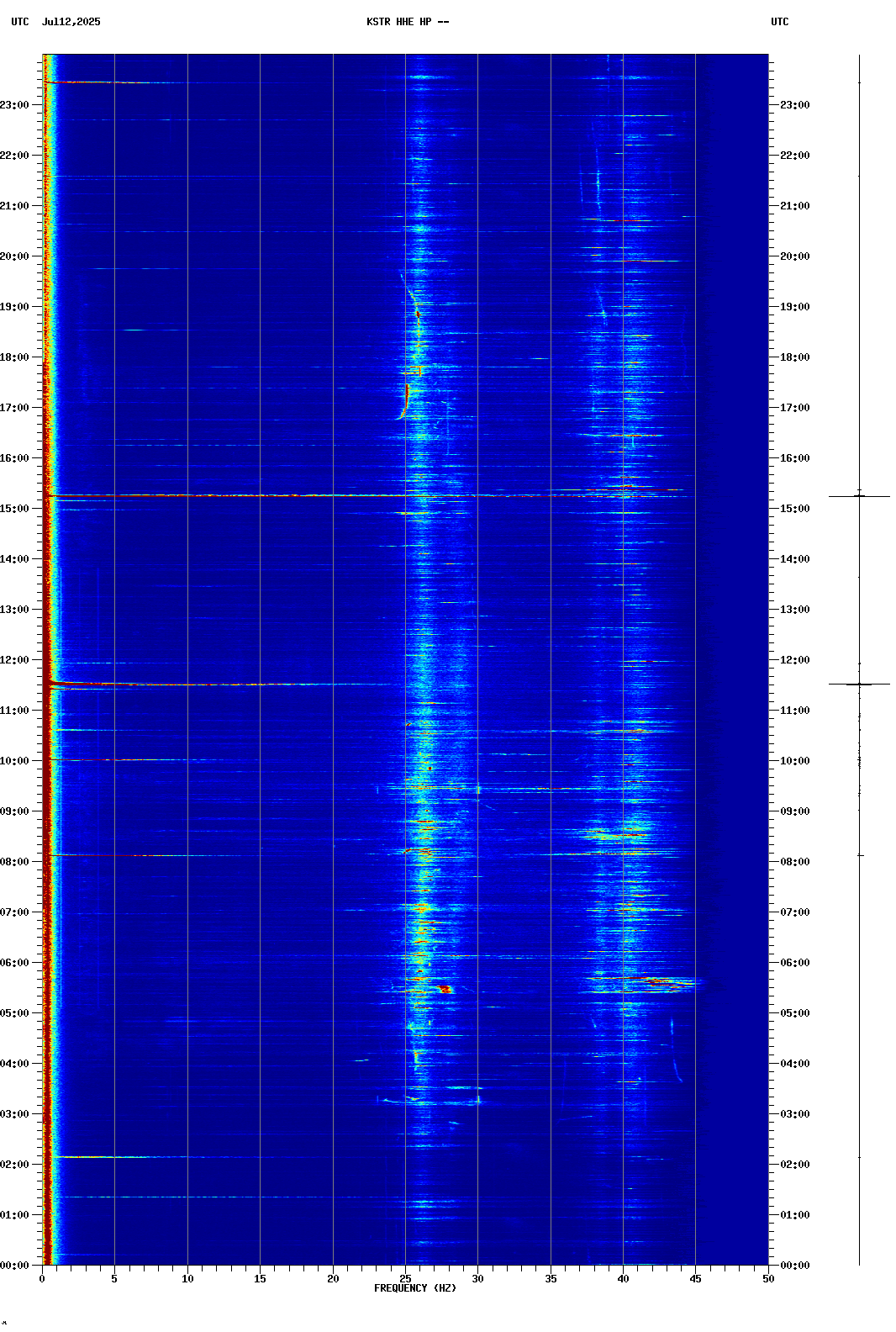Click '22:00' on the right time axis
Viewport: 896px width, 1332px height.
(x=795, y=156)
